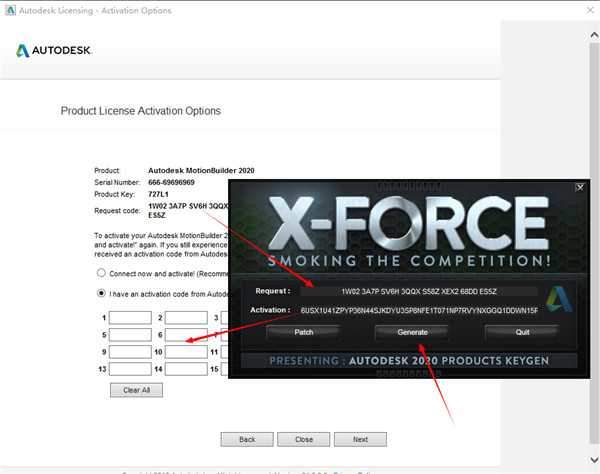Click the Clear All button
600x474 pixels.
pos(136,390)
